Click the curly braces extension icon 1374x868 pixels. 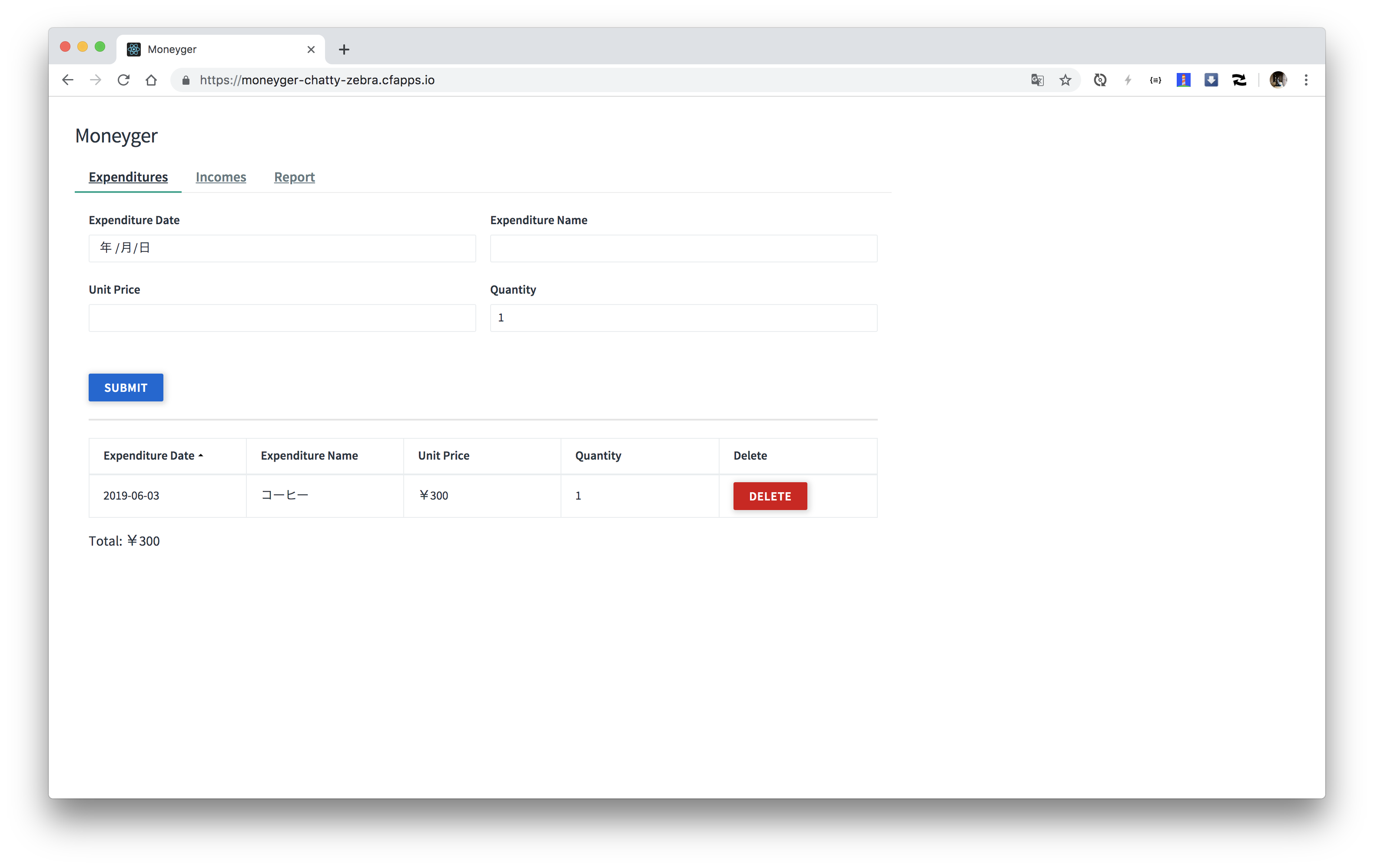pyautogui.click(x=1155, y=80)
